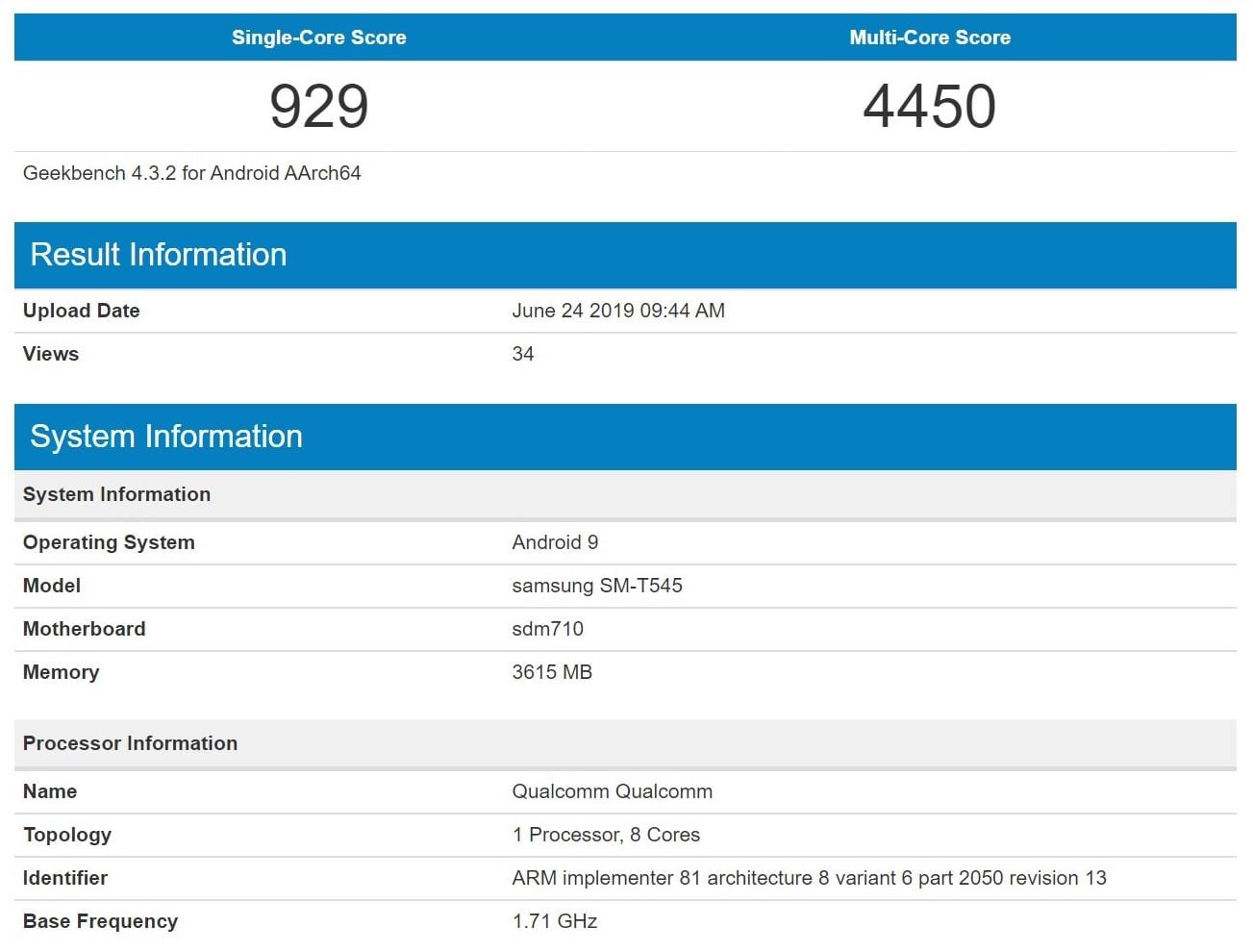Select the Android 9 value
1253x952 pixels.
tap(555, 542)
